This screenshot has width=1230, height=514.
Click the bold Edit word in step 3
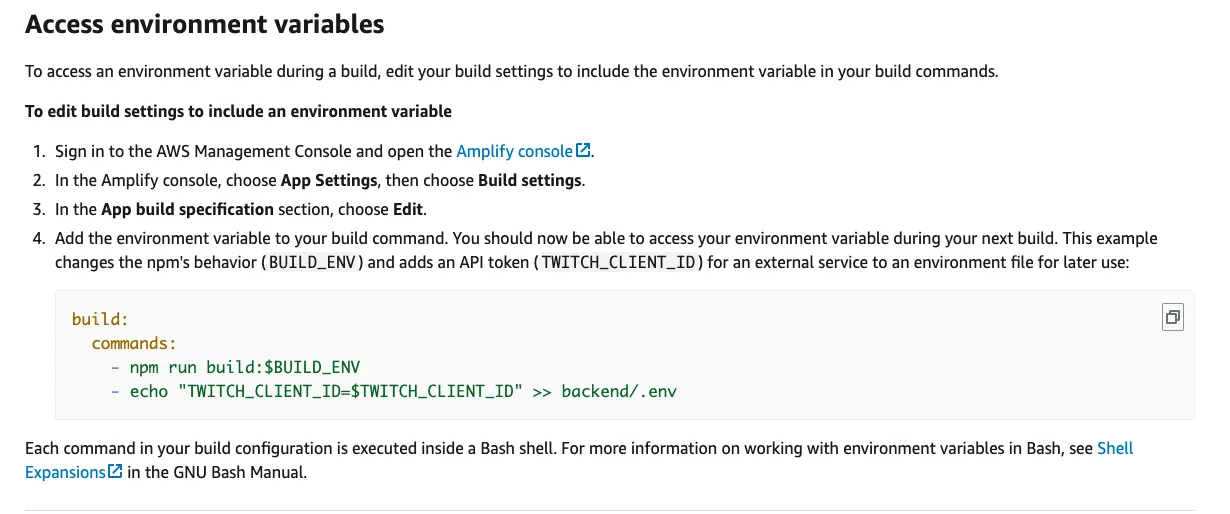(x=408, y=209)
